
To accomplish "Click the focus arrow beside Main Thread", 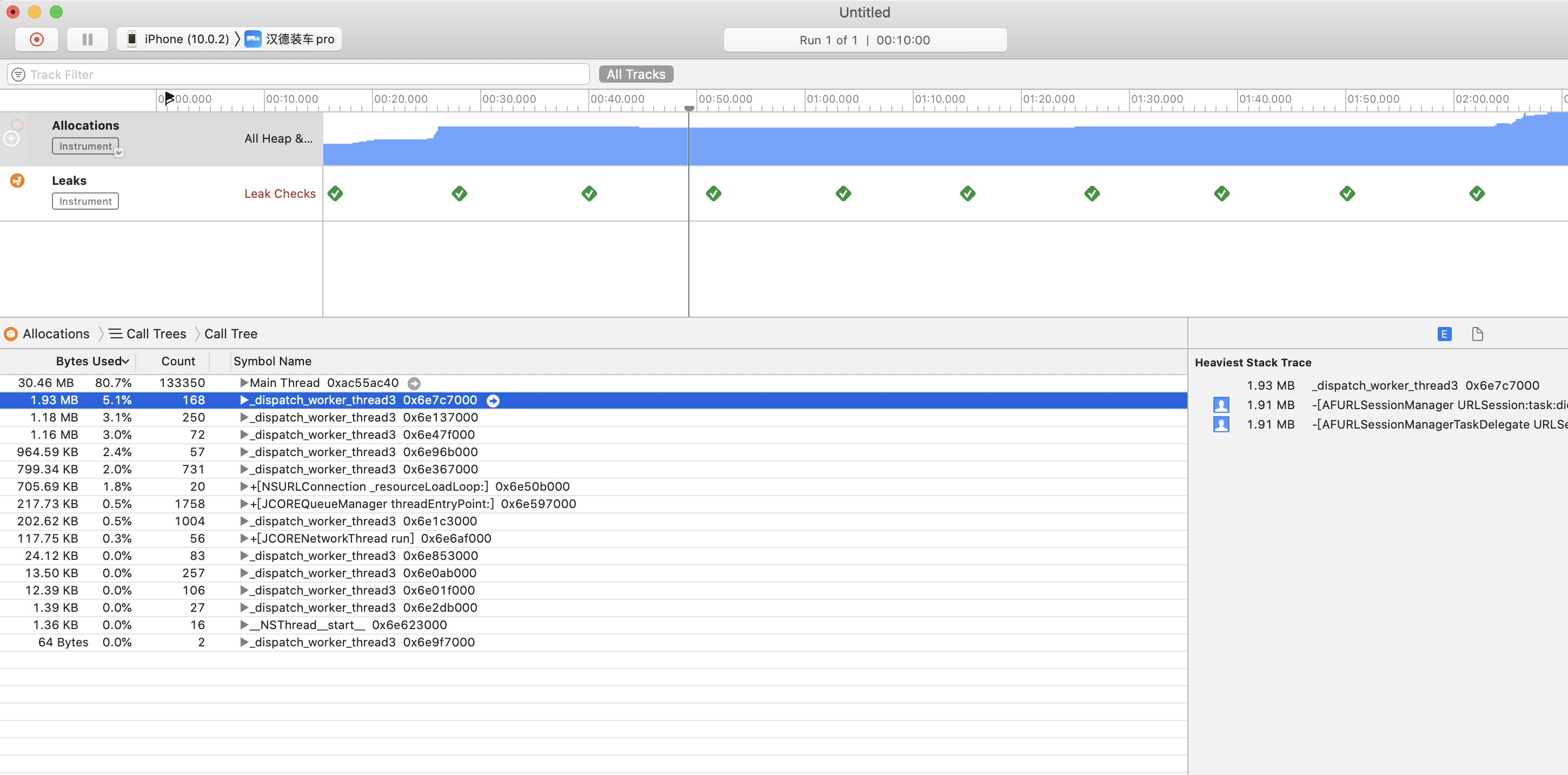I will click(x=414, y=383).
